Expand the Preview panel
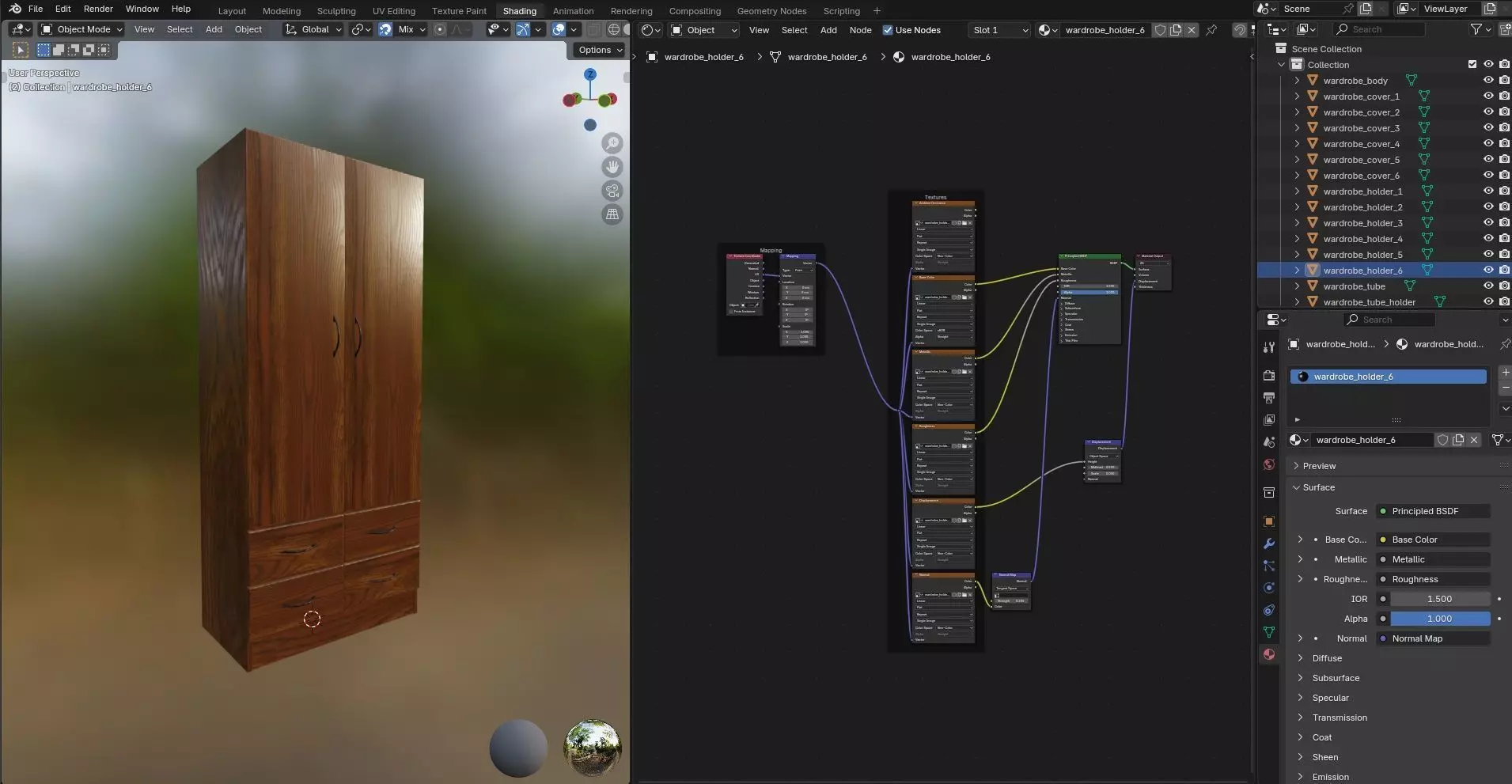The width and height of the screenshot is (1512, 784). (1319, 466)
